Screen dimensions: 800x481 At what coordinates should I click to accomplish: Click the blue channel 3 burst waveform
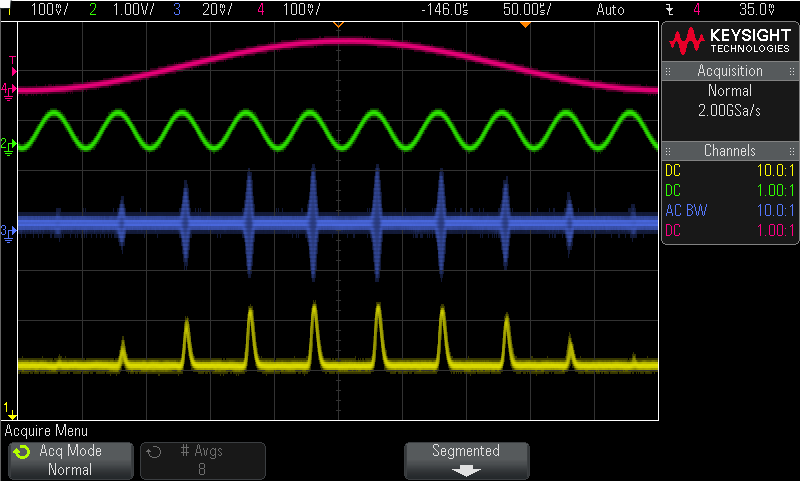click(x=338, y=223)
